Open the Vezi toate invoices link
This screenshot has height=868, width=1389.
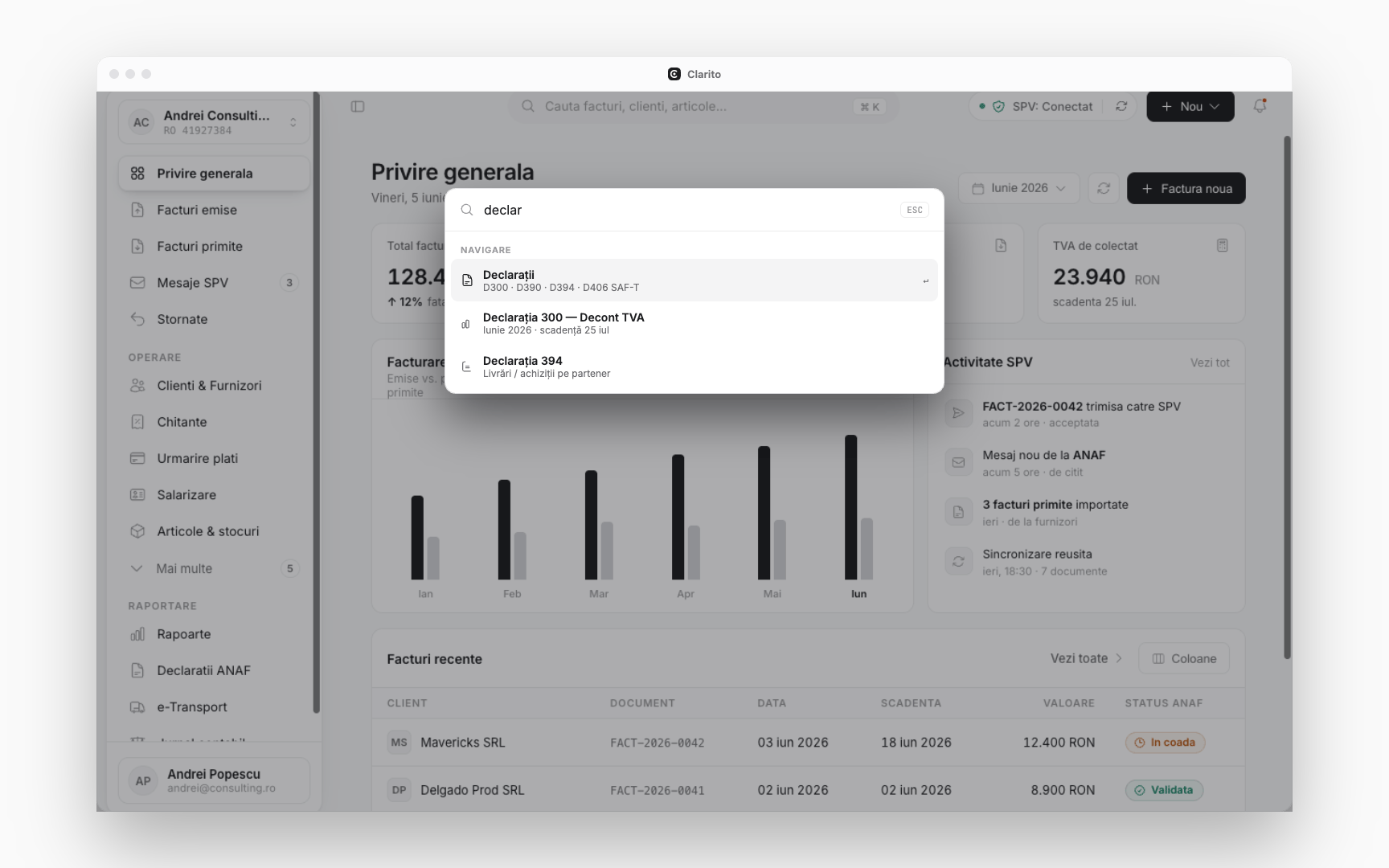tap(1086, 658)
